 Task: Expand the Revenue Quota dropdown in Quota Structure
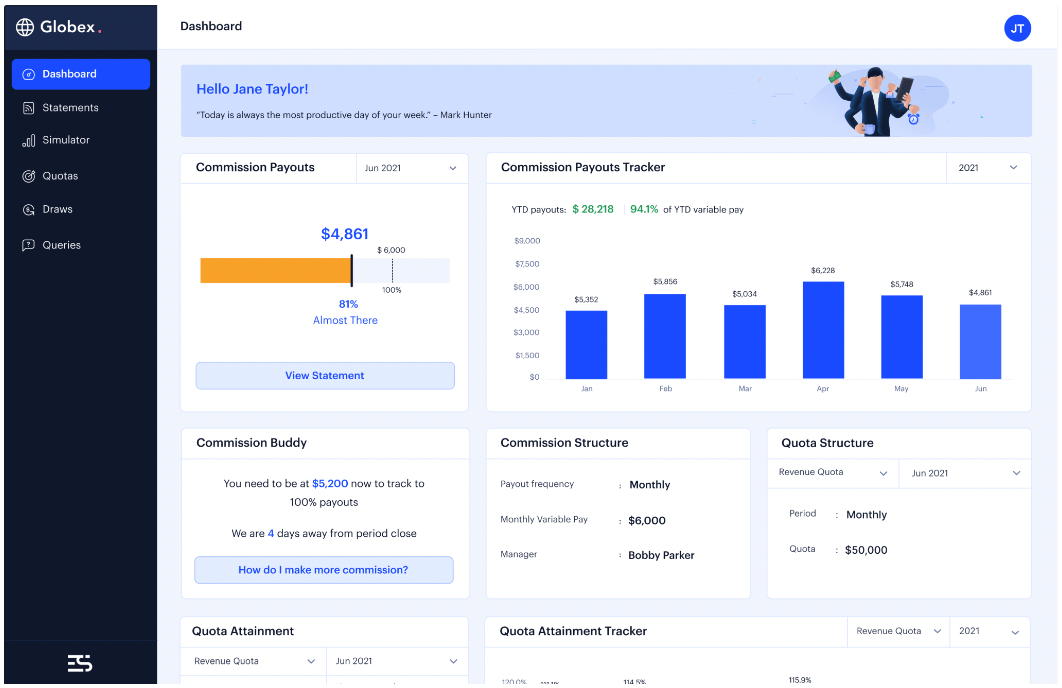833,473
